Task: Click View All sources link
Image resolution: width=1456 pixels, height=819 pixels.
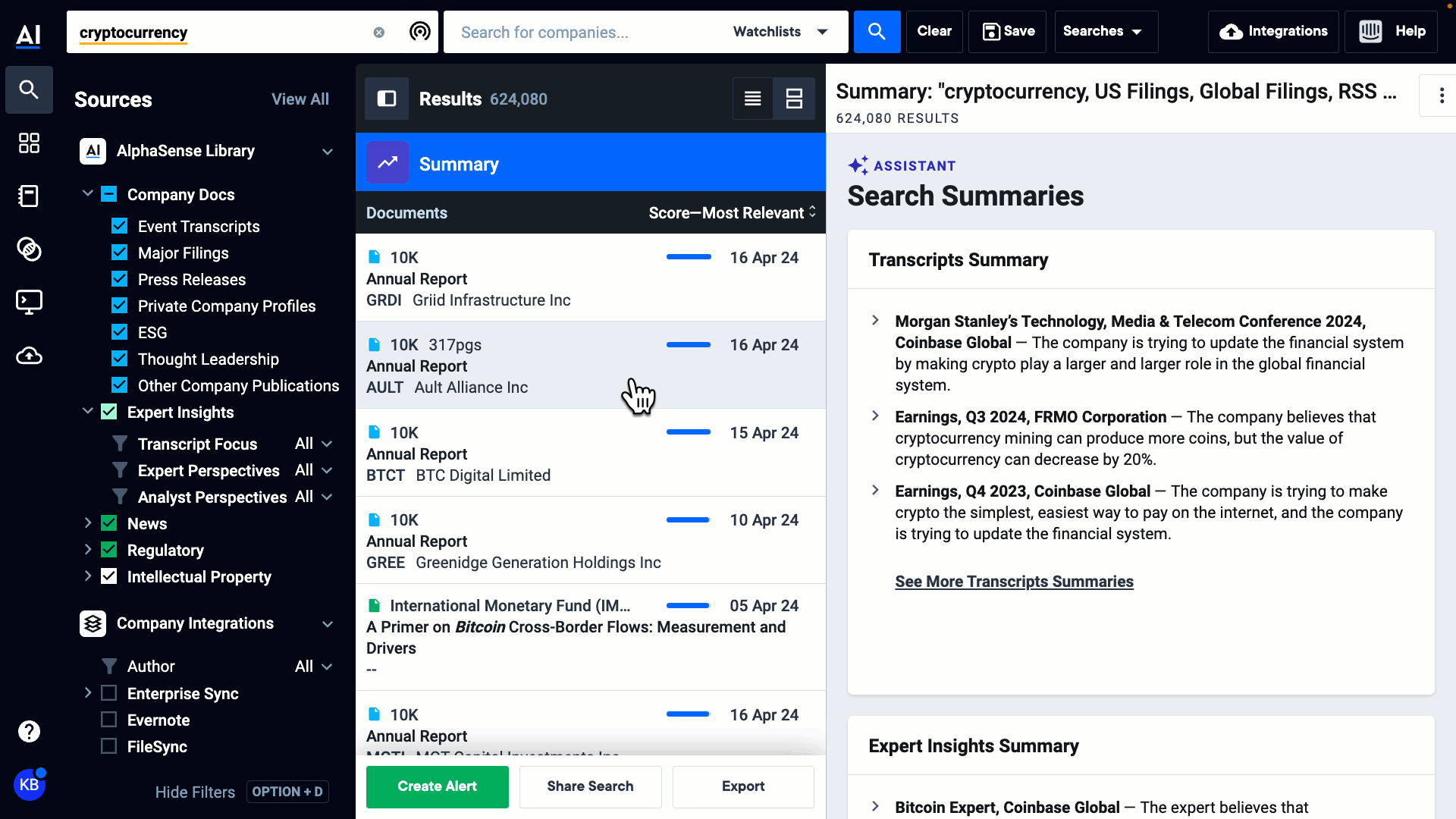Action: pos(300,99)
